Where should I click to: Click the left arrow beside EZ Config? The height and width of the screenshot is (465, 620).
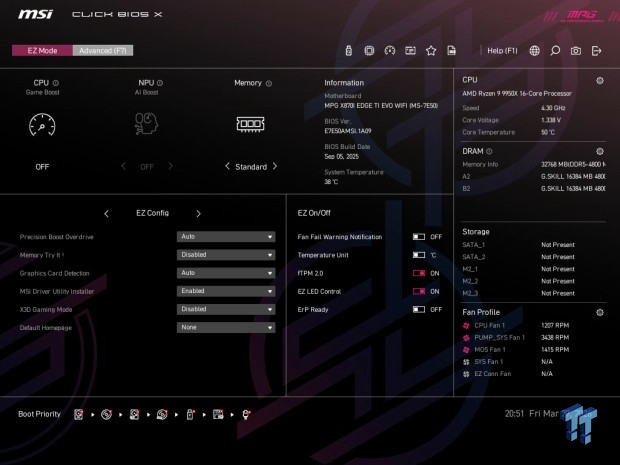(x=106, y=214)
